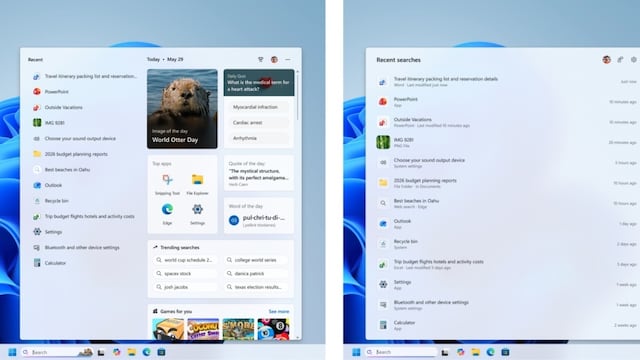Open the Quote of the day card

259,173
